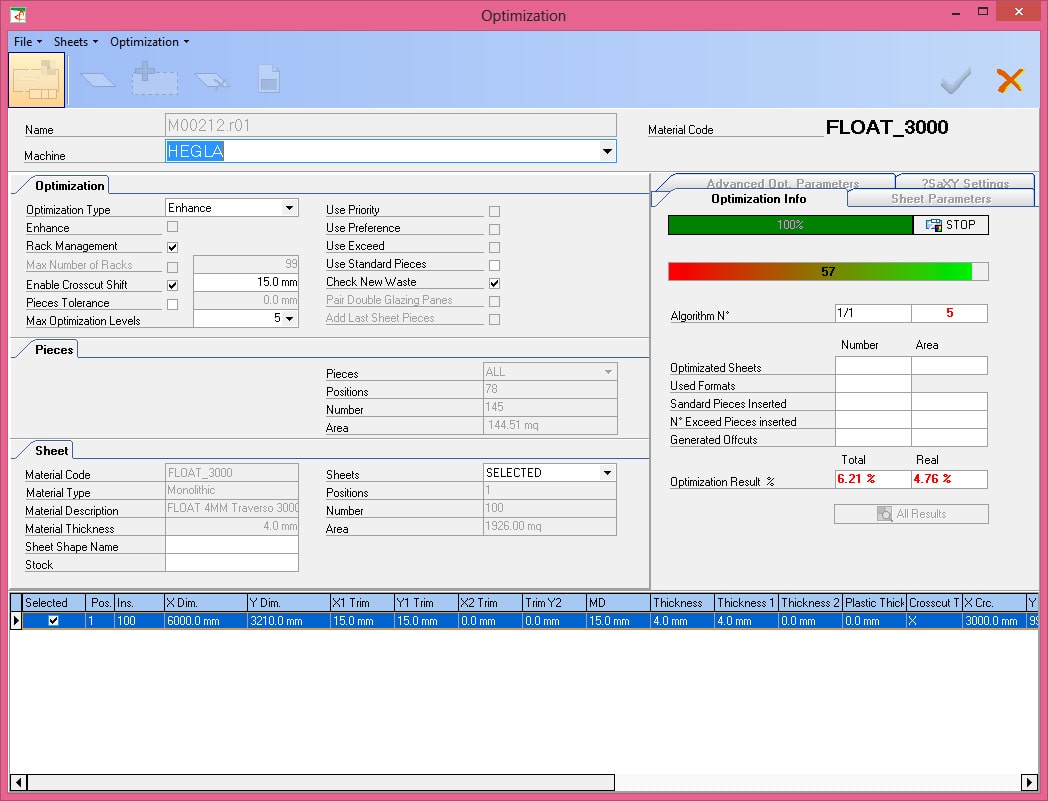Toggle the Enhance checkbox

click(x=172, y=227)
